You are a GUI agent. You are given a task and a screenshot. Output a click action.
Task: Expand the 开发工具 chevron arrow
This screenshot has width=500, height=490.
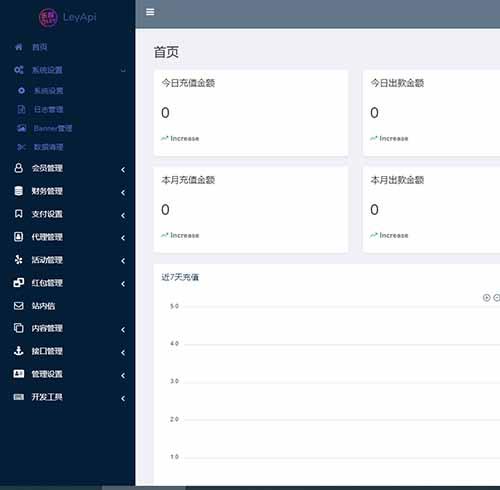tap(123, 398)
